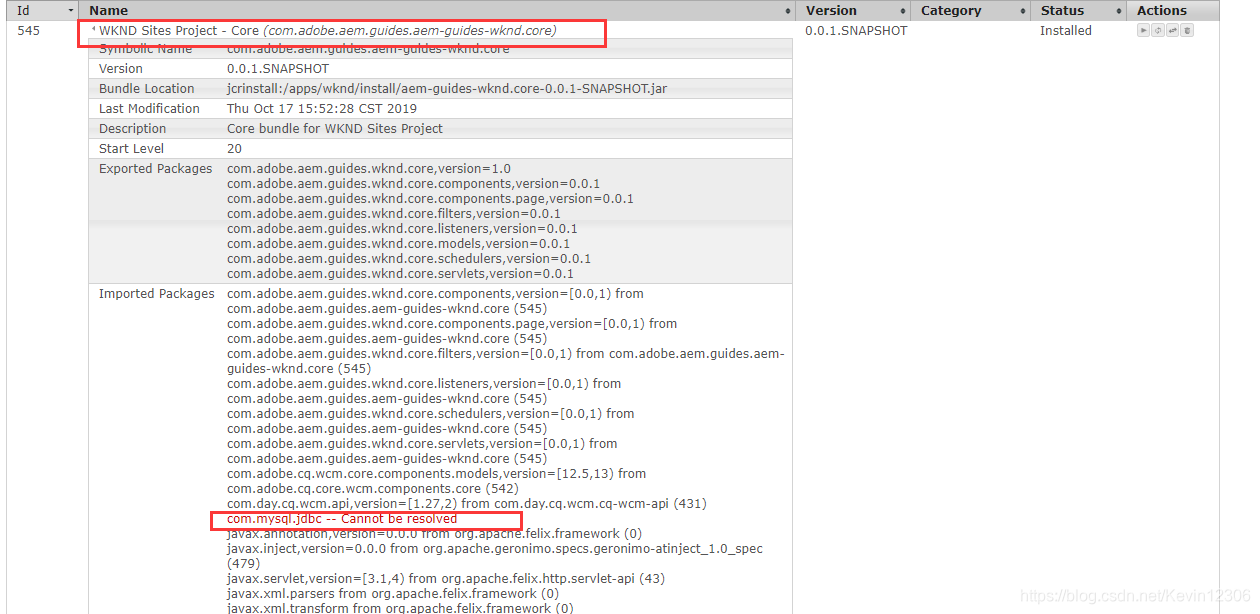Select exported package wknd.core,version=1.0
This screenshot has height=614, width=1260.
click(x=369, y=169)
